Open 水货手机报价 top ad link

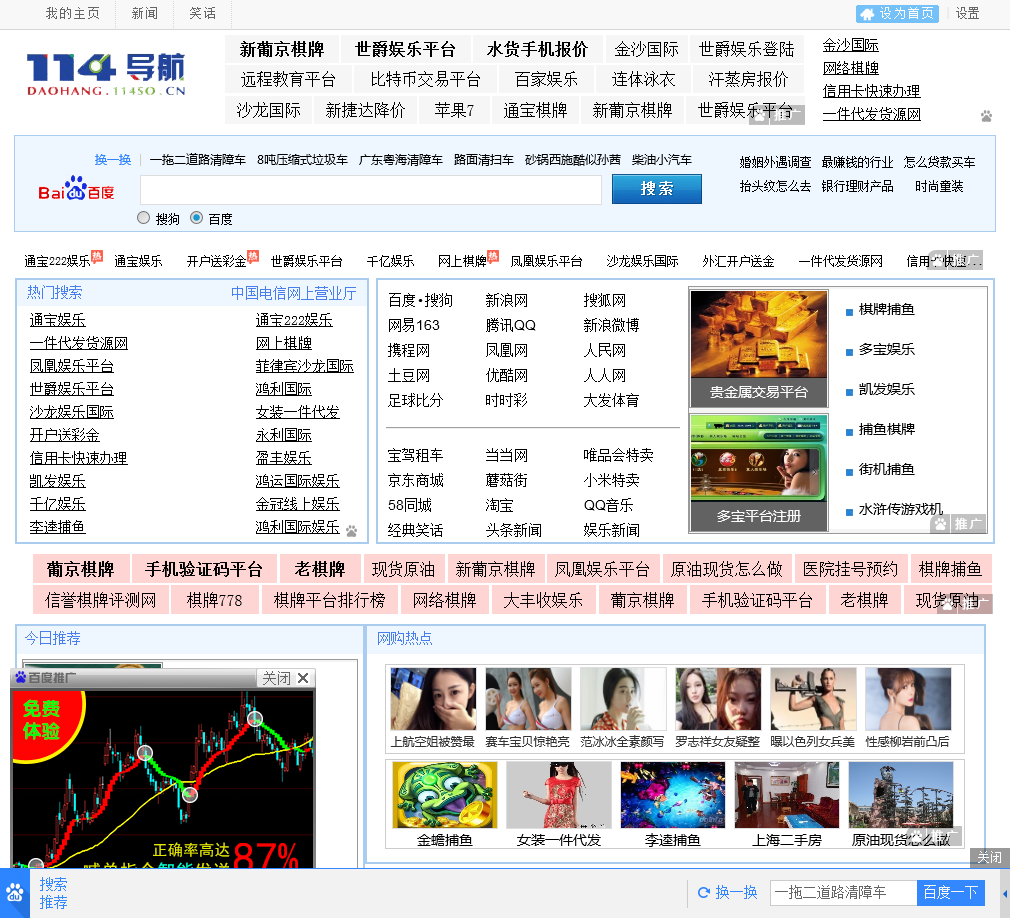(537, 49)
